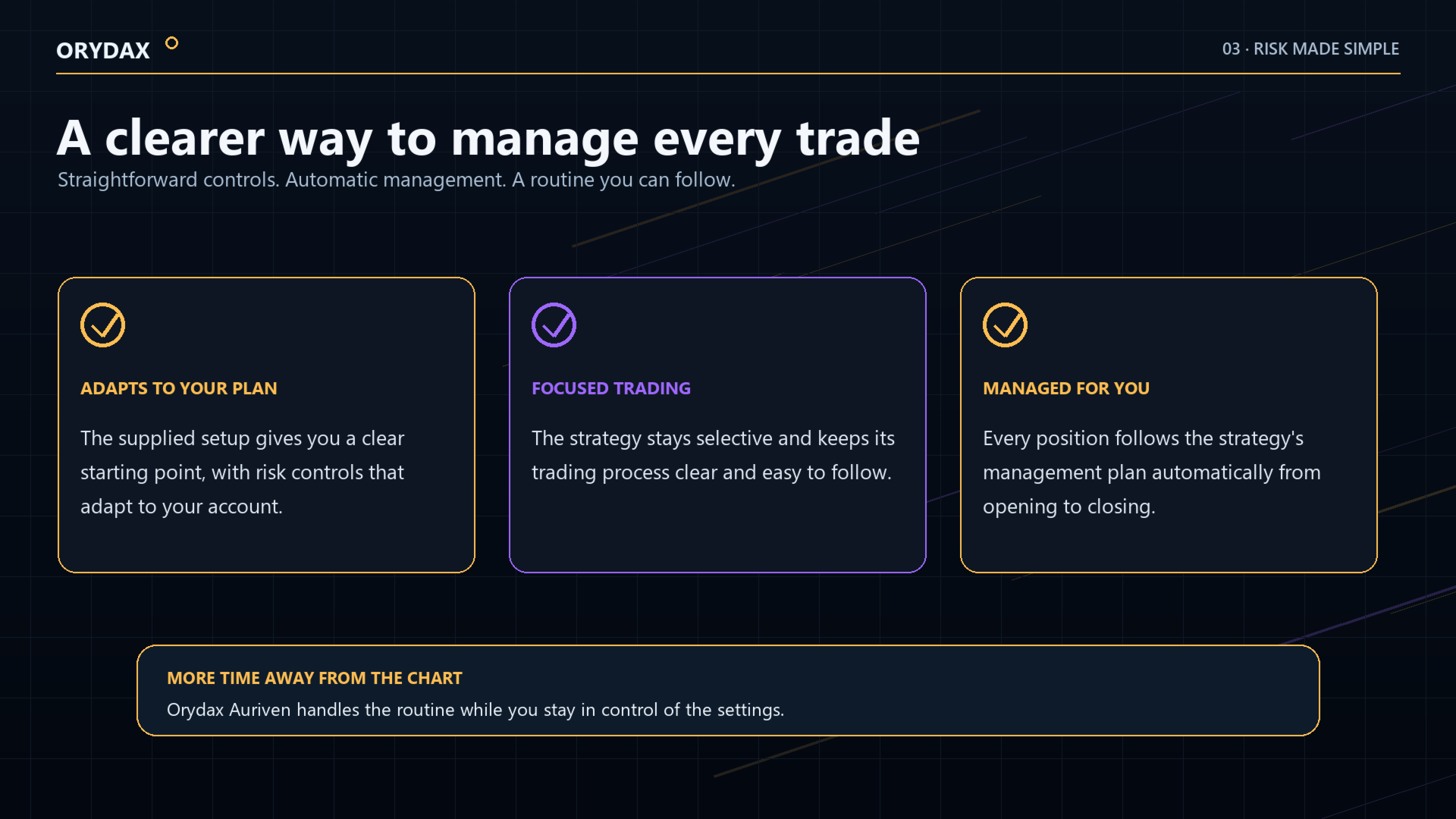Click the orange checkmark icon above Adapts To Your Plan
1456x819 pixels.
[x=102, y=325]
